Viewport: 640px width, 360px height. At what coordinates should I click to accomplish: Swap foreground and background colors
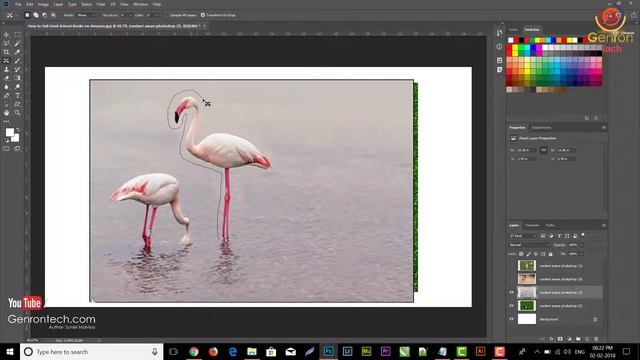(x=17, y=130)
